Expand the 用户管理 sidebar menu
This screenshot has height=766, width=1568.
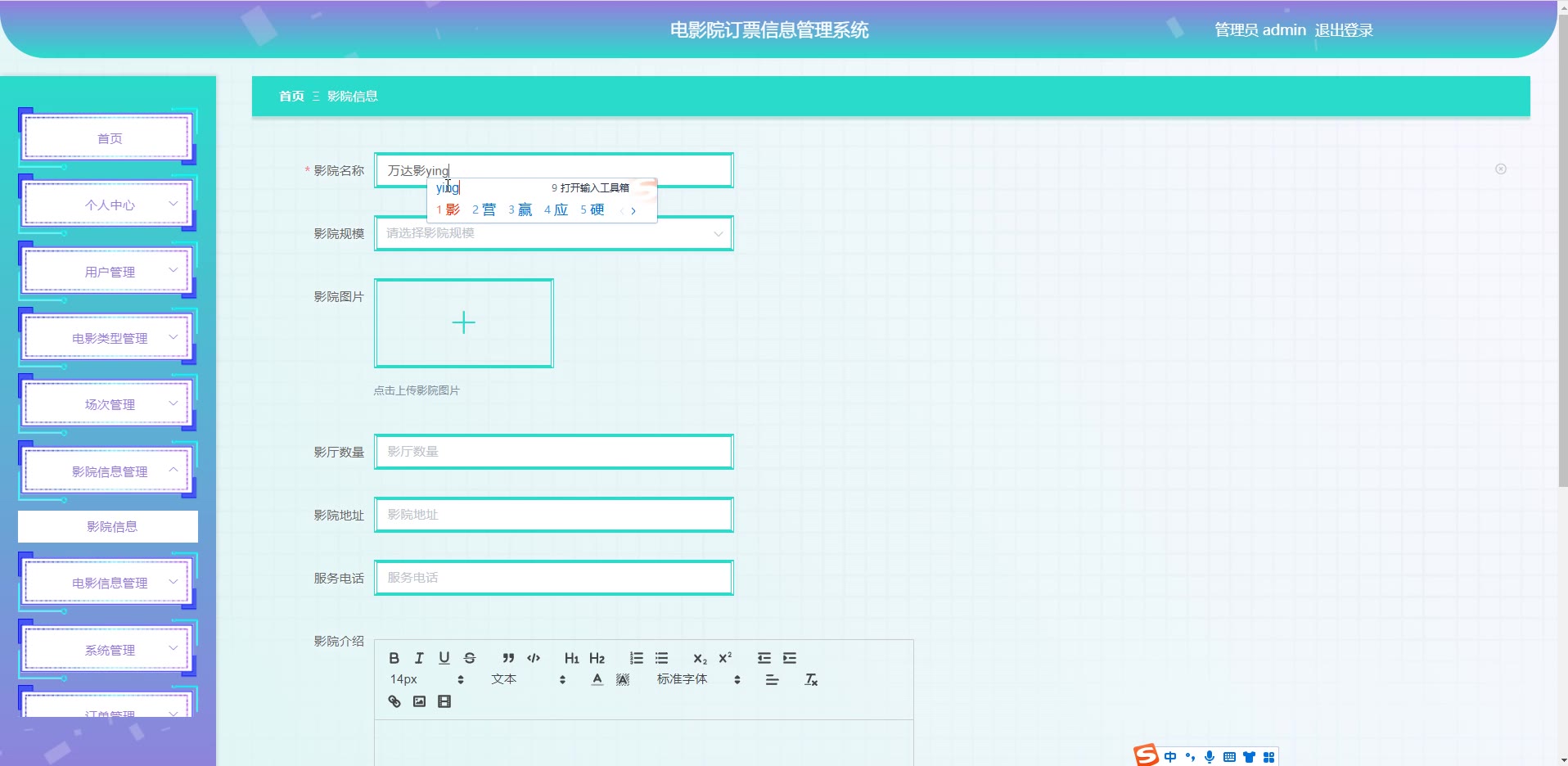pos(108,272)
